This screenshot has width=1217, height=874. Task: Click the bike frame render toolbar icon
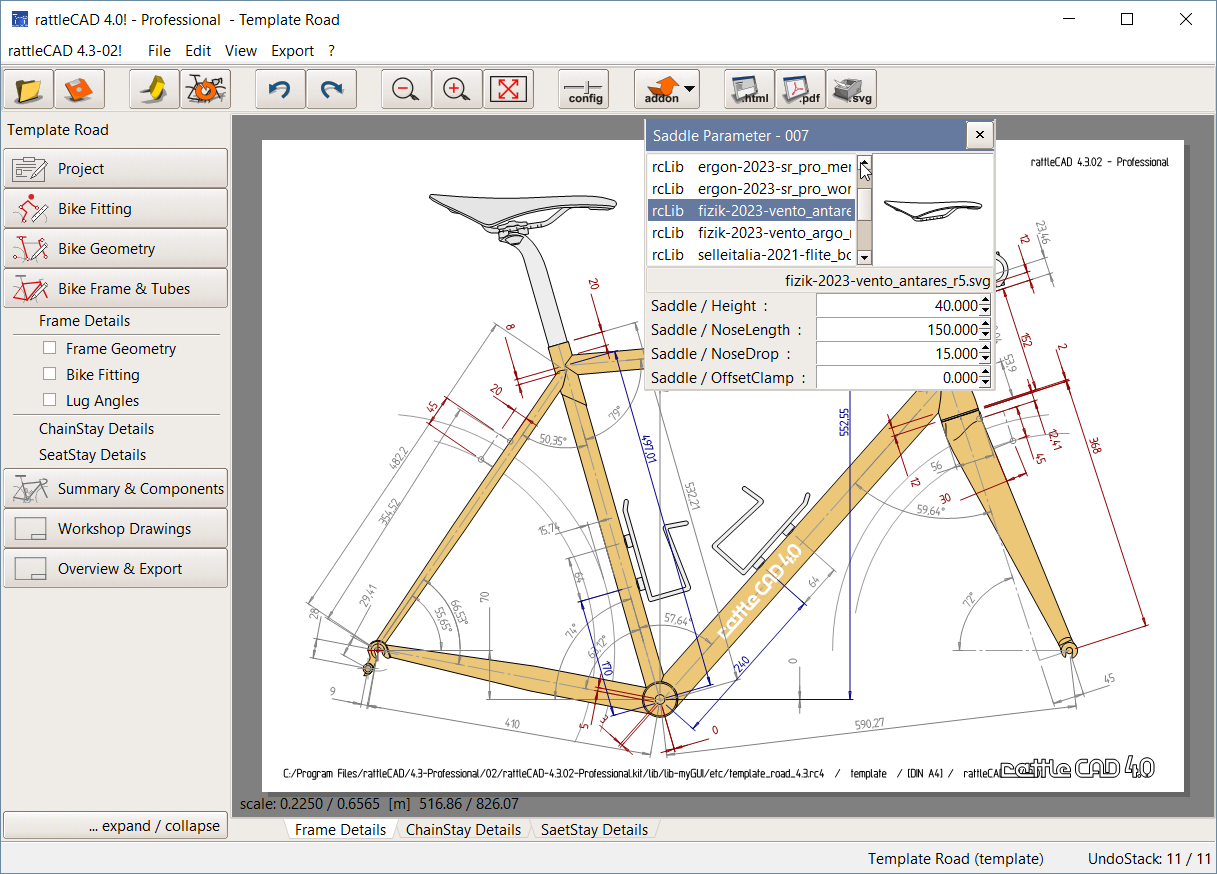coord(205,89)
